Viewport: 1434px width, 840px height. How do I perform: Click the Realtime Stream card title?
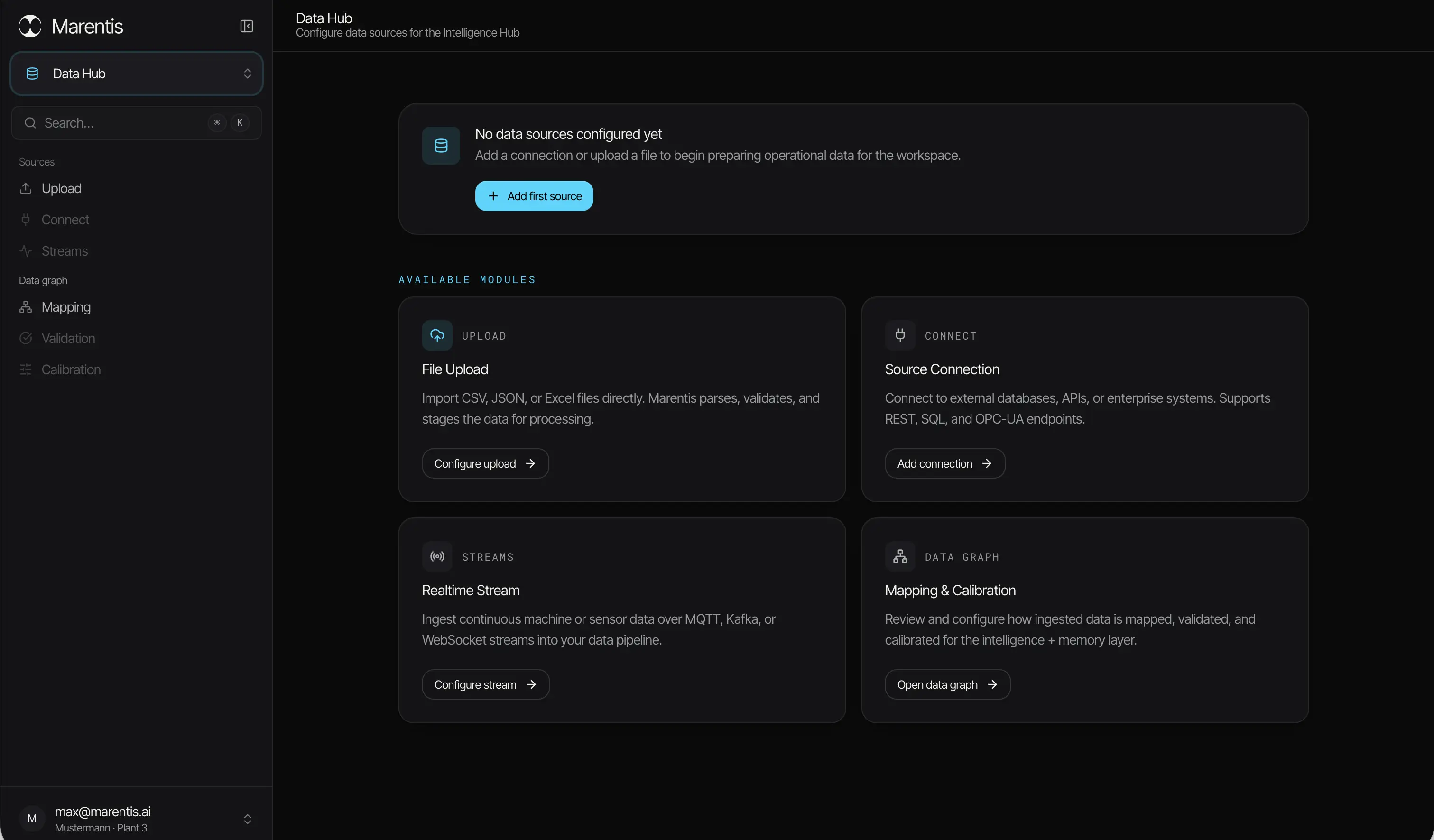[471, 590]
